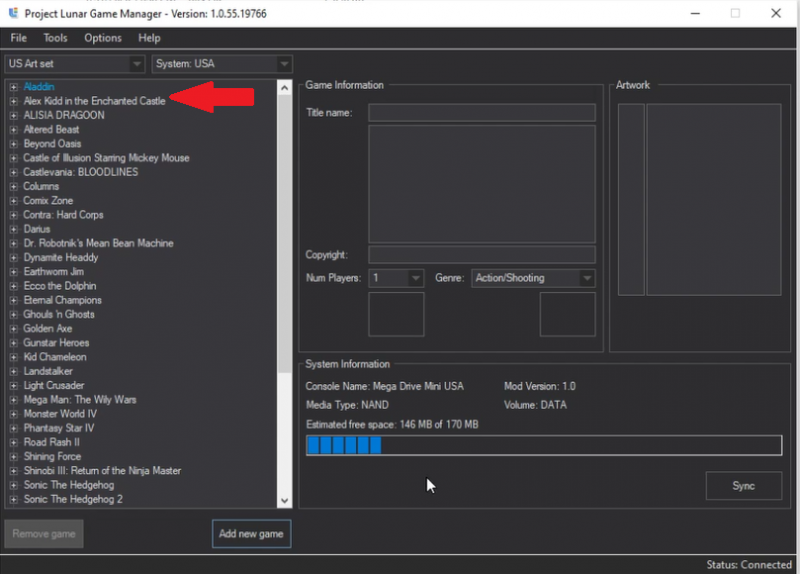Open the Options menu
The height and width of the screenshot is (574, 800).
tap(103, 38)
